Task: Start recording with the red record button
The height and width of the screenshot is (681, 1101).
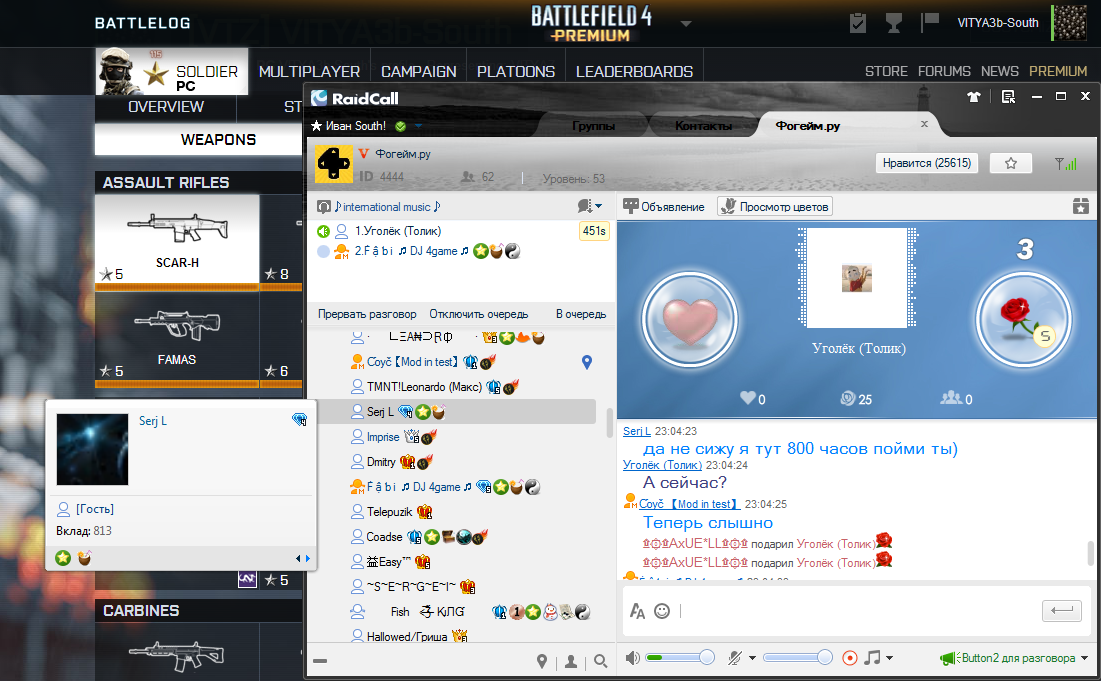Action: [850, 658]
